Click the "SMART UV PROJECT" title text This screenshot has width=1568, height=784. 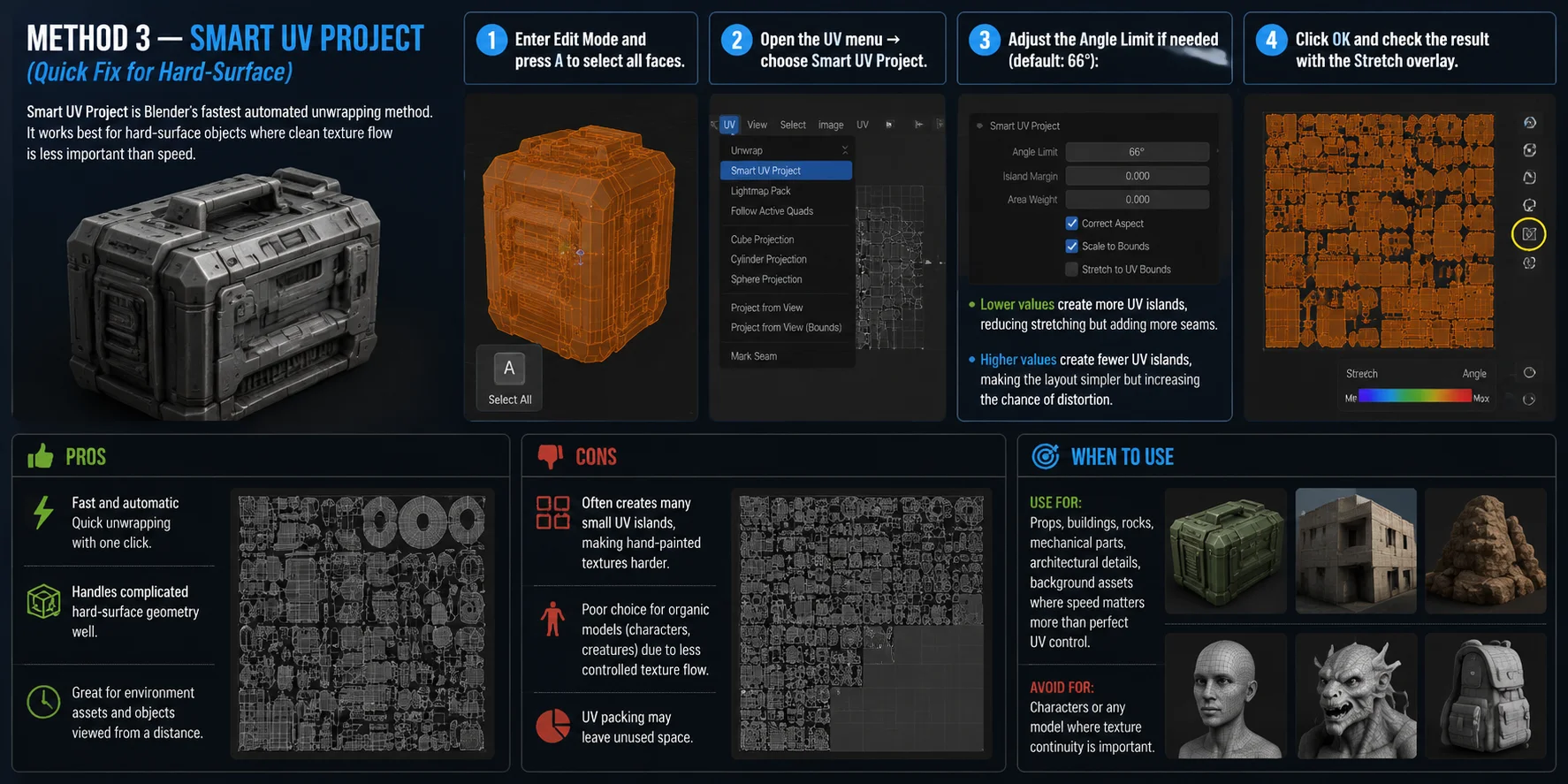(307, 38)
